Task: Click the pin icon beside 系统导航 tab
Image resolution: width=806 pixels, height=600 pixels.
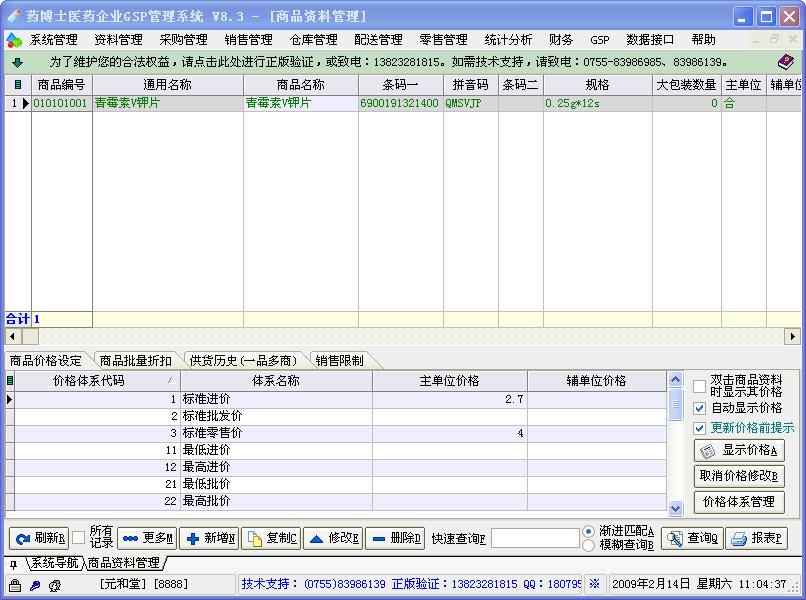Action: point(13,565)
